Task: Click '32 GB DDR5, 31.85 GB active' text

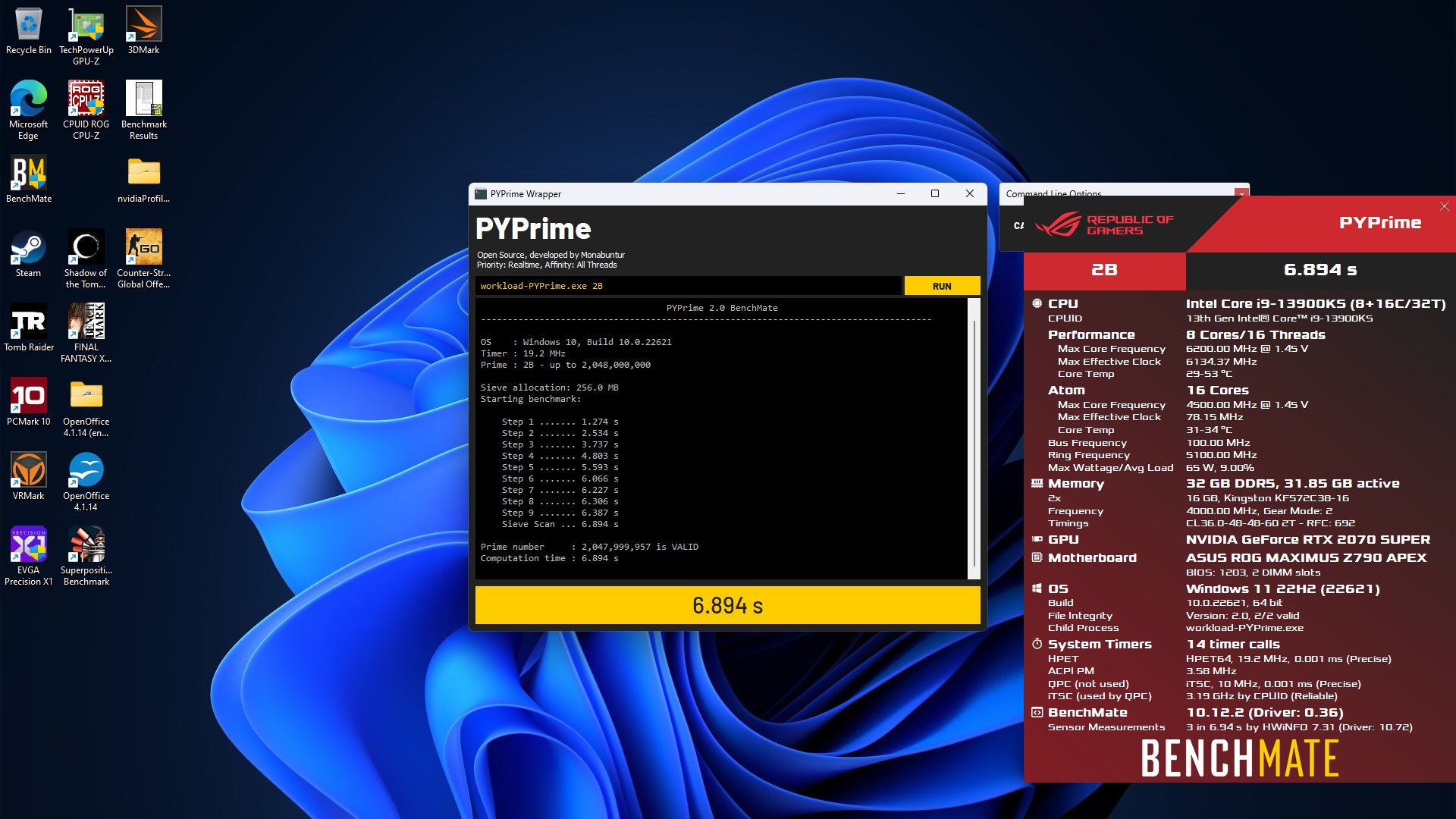Action: 1292,483
